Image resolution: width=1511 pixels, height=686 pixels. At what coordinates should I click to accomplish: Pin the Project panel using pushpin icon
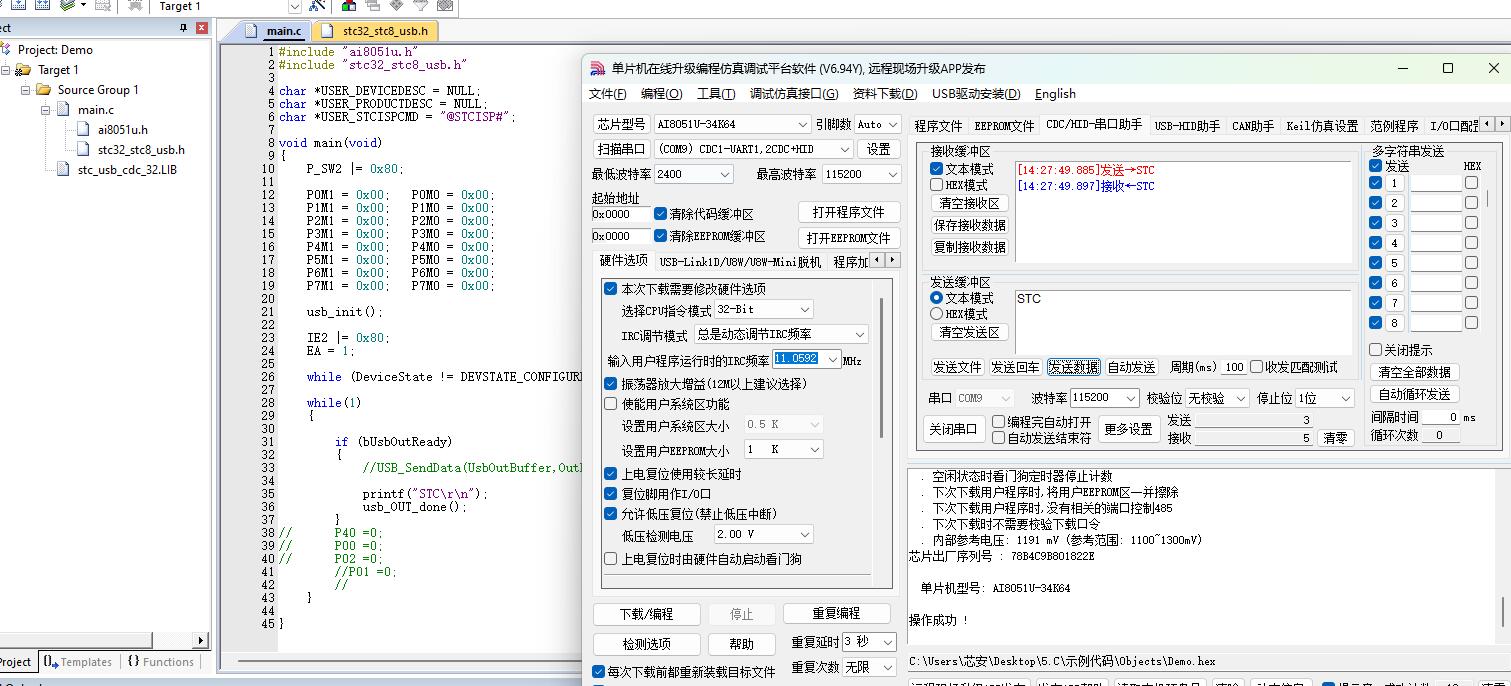183,28
